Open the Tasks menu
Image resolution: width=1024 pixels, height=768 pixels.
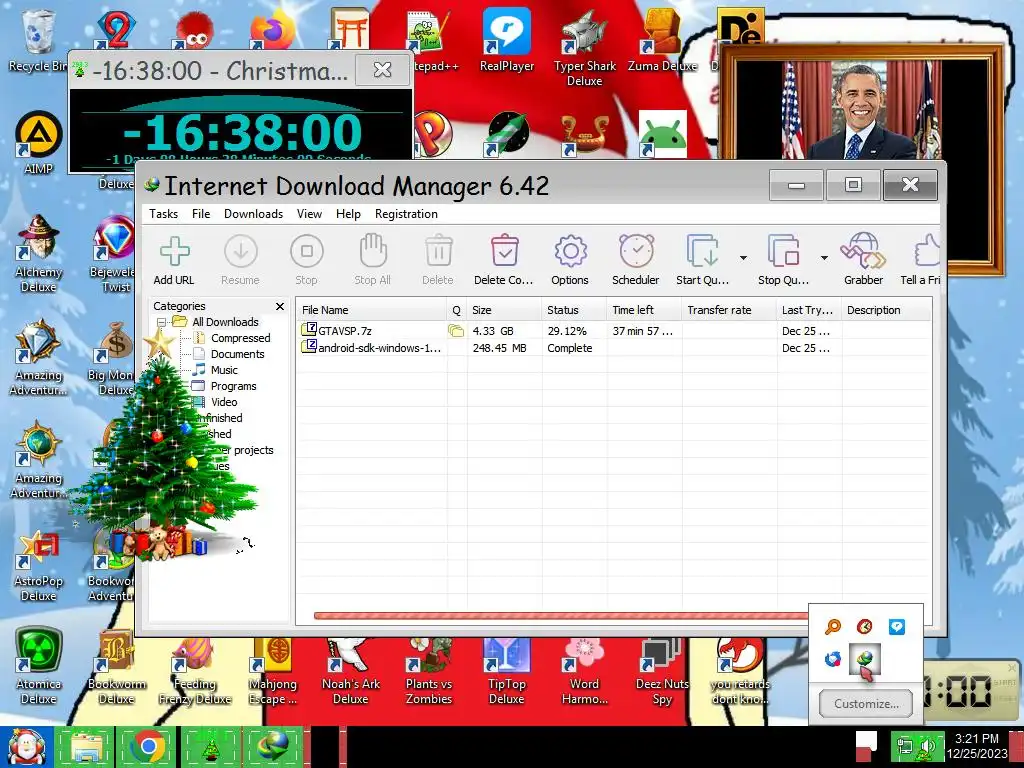[163, 214]
